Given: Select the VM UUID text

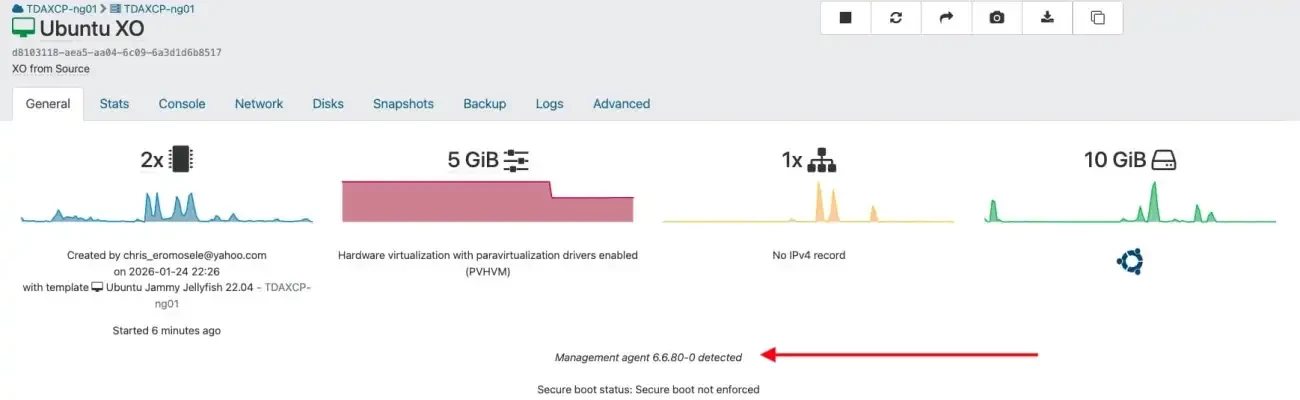Looking at the screenshot, I should (x=116, y=52).
